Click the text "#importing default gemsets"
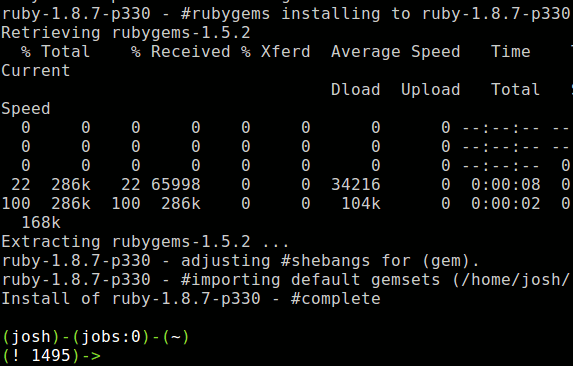Viewport: 573px width, 366px height. pyautogui.click(x=310, y=280)
